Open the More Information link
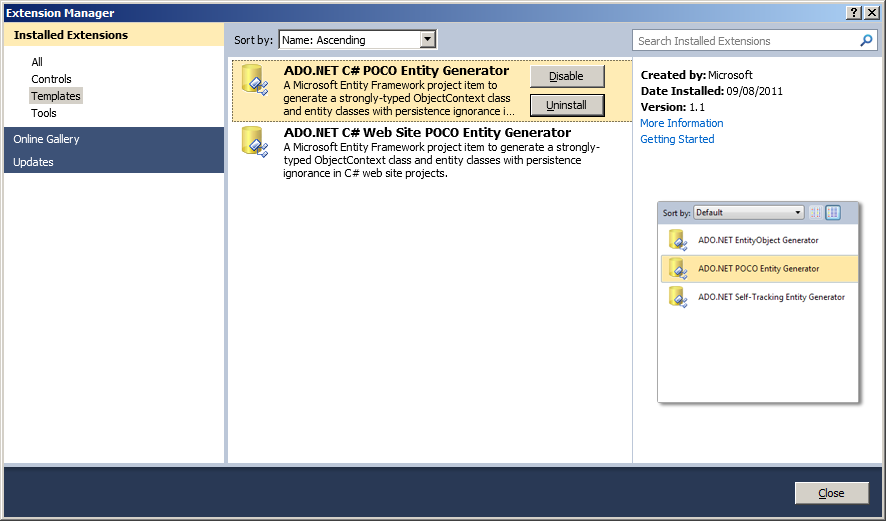The image size is (886, 521). 681,123
